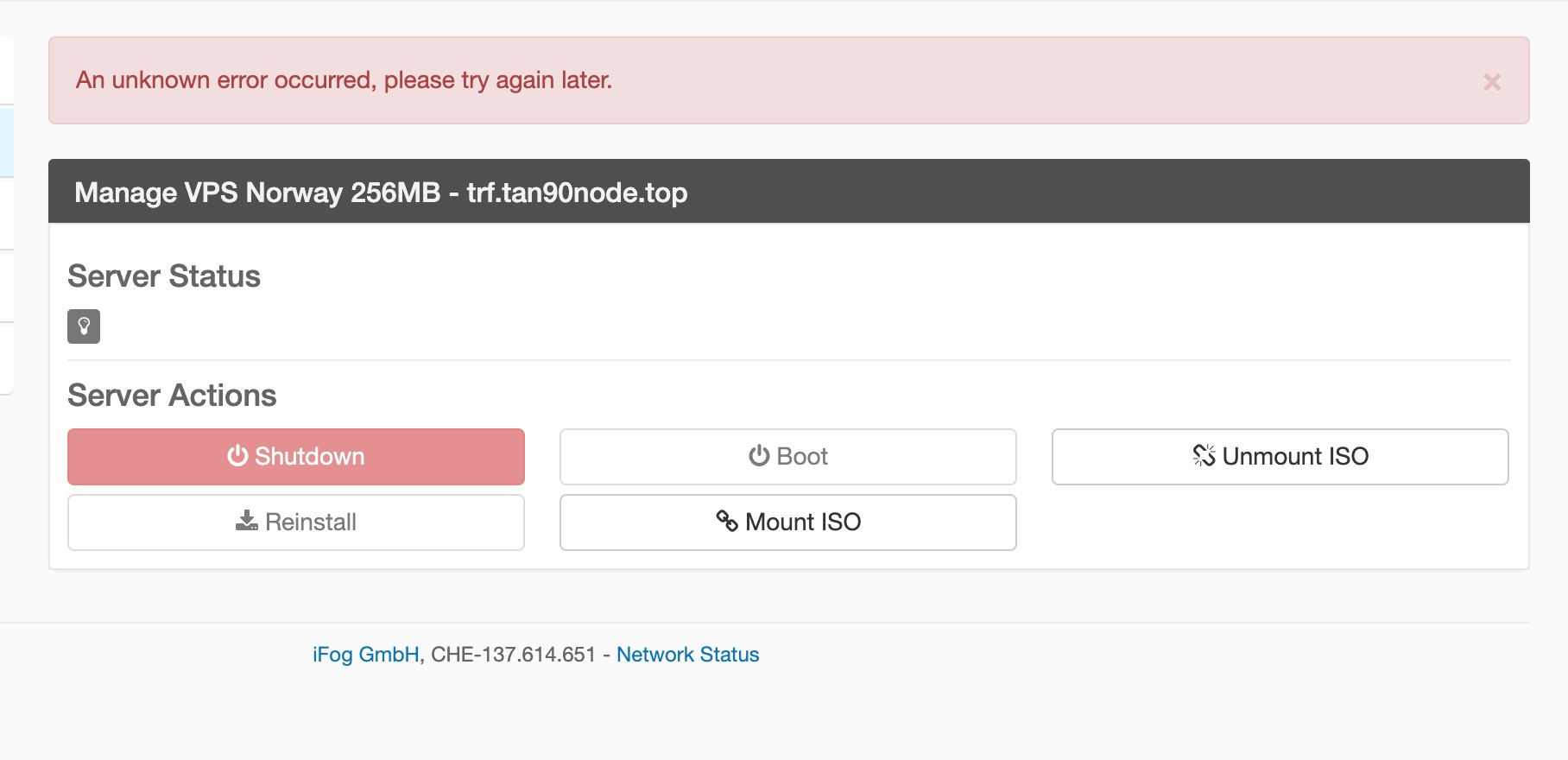
Task: Click the unknown error message text
Action: tap(344, 80)
